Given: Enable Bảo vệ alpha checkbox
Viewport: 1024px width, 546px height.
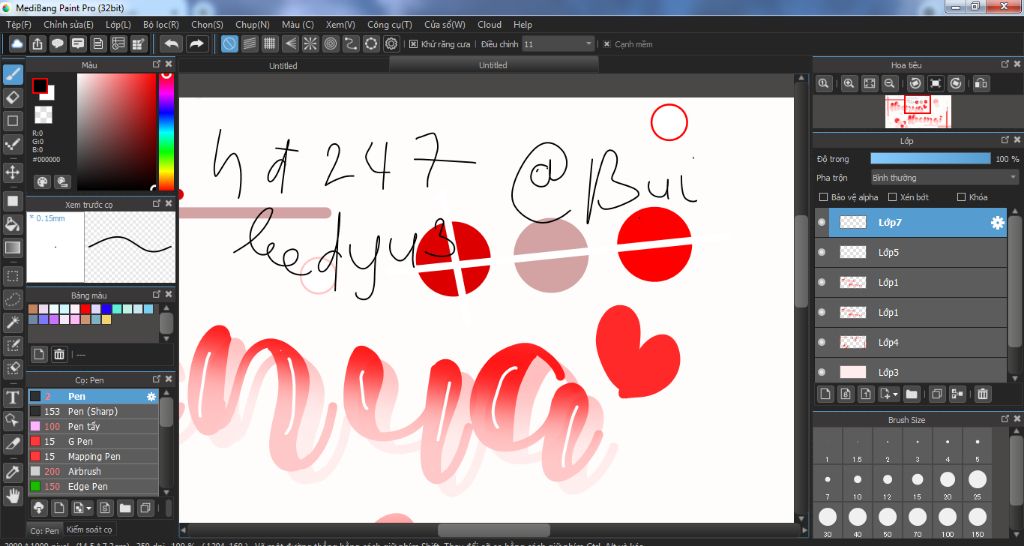Looking at the screenshot, I should click(823, 197).
